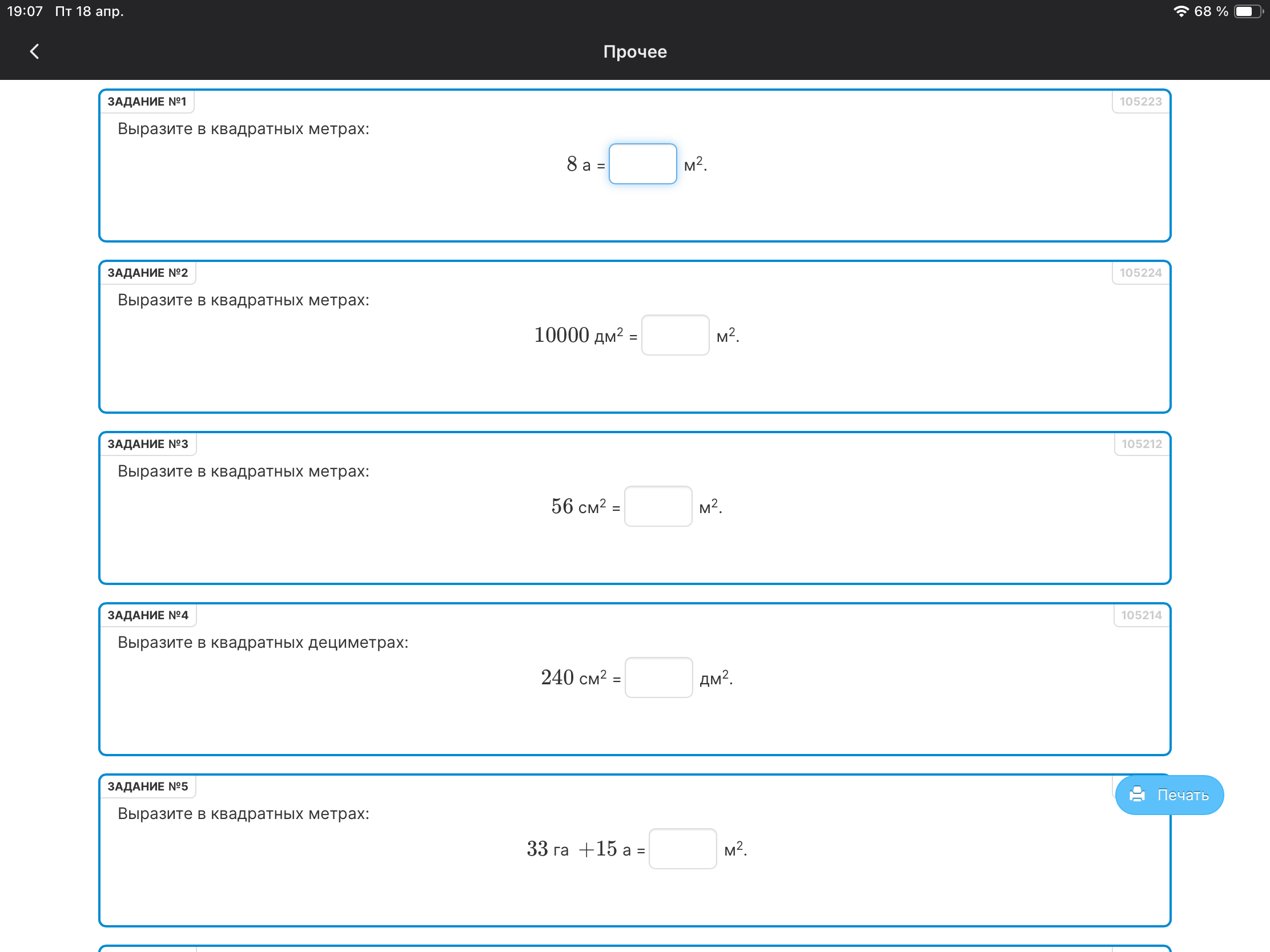Click task ID 105214 badge
Screen dimensions: 1270x952
point(1141,615)
